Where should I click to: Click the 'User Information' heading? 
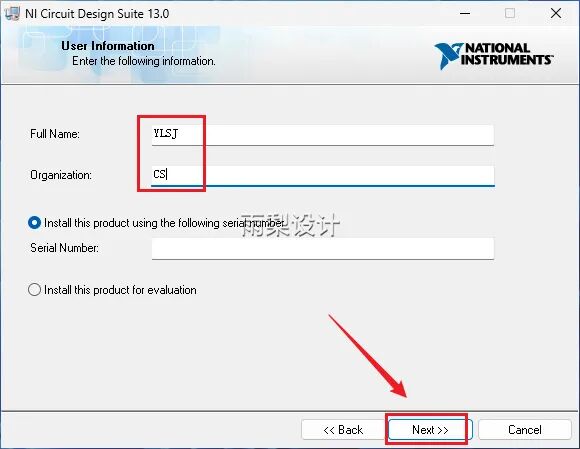(108, 46)
